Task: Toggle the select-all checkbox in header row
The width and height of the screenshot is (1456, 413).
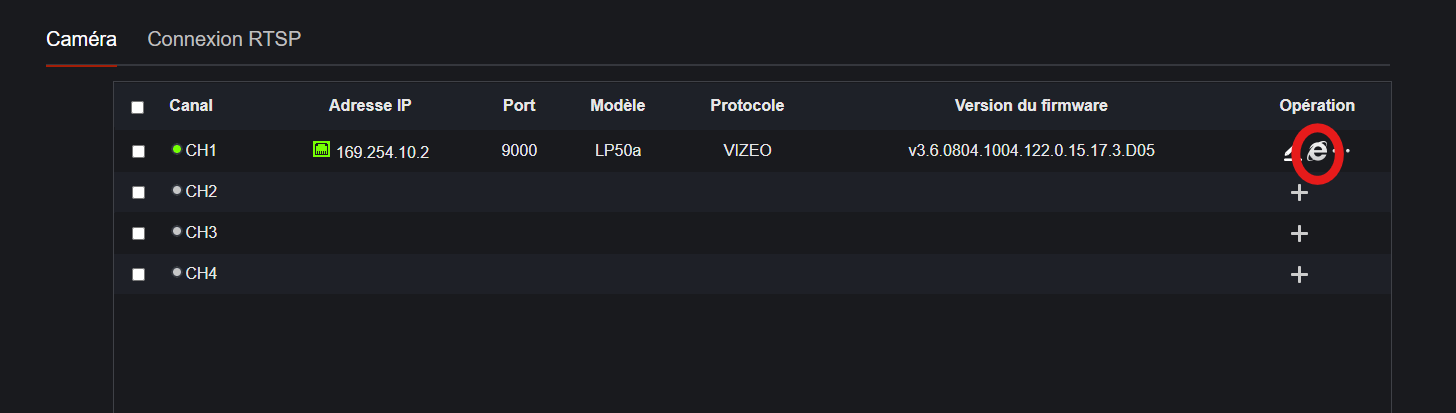Action: point(138,107)
